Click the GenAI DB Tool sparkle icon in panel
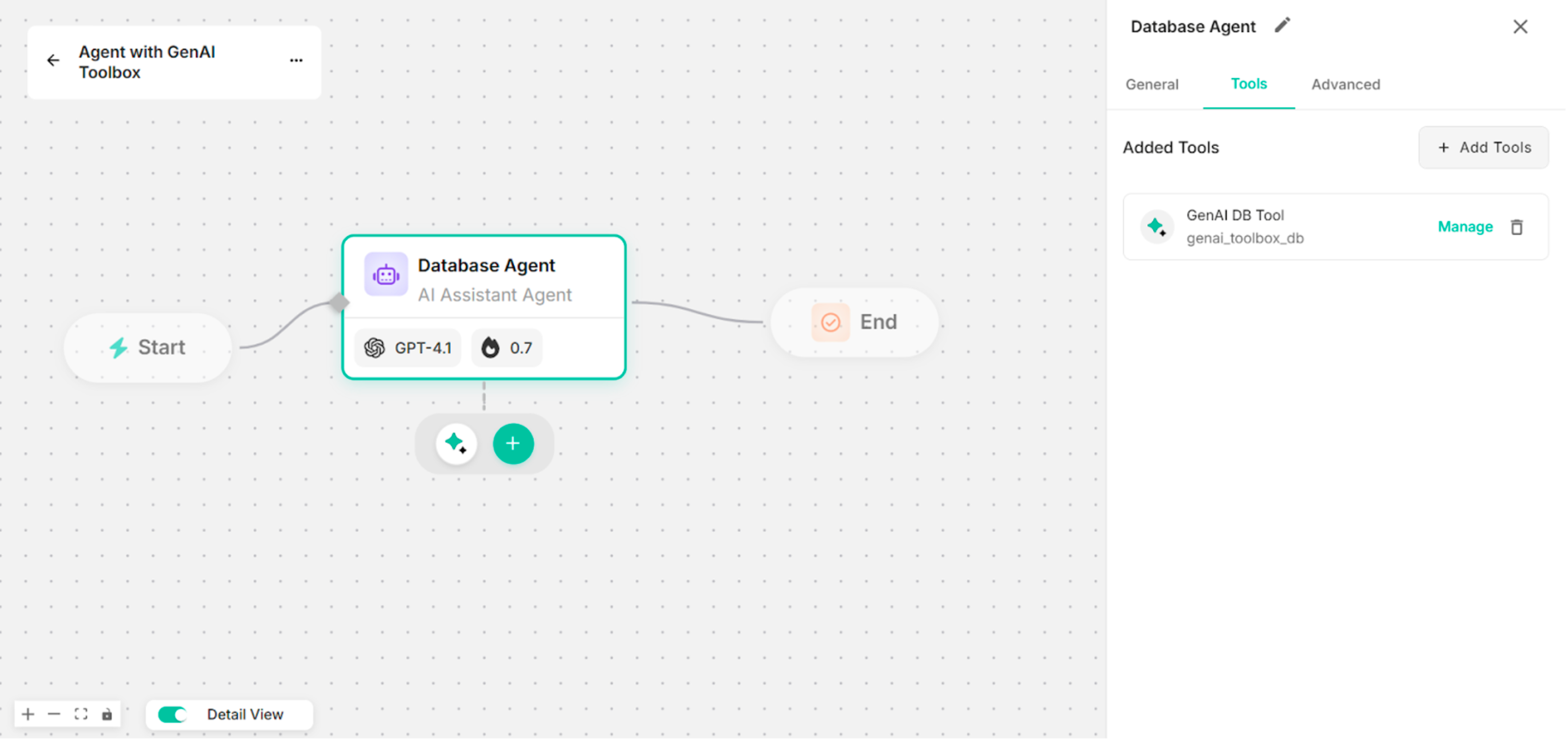This screenshot has width=1568, height=740. click(x=1157, y=227)
